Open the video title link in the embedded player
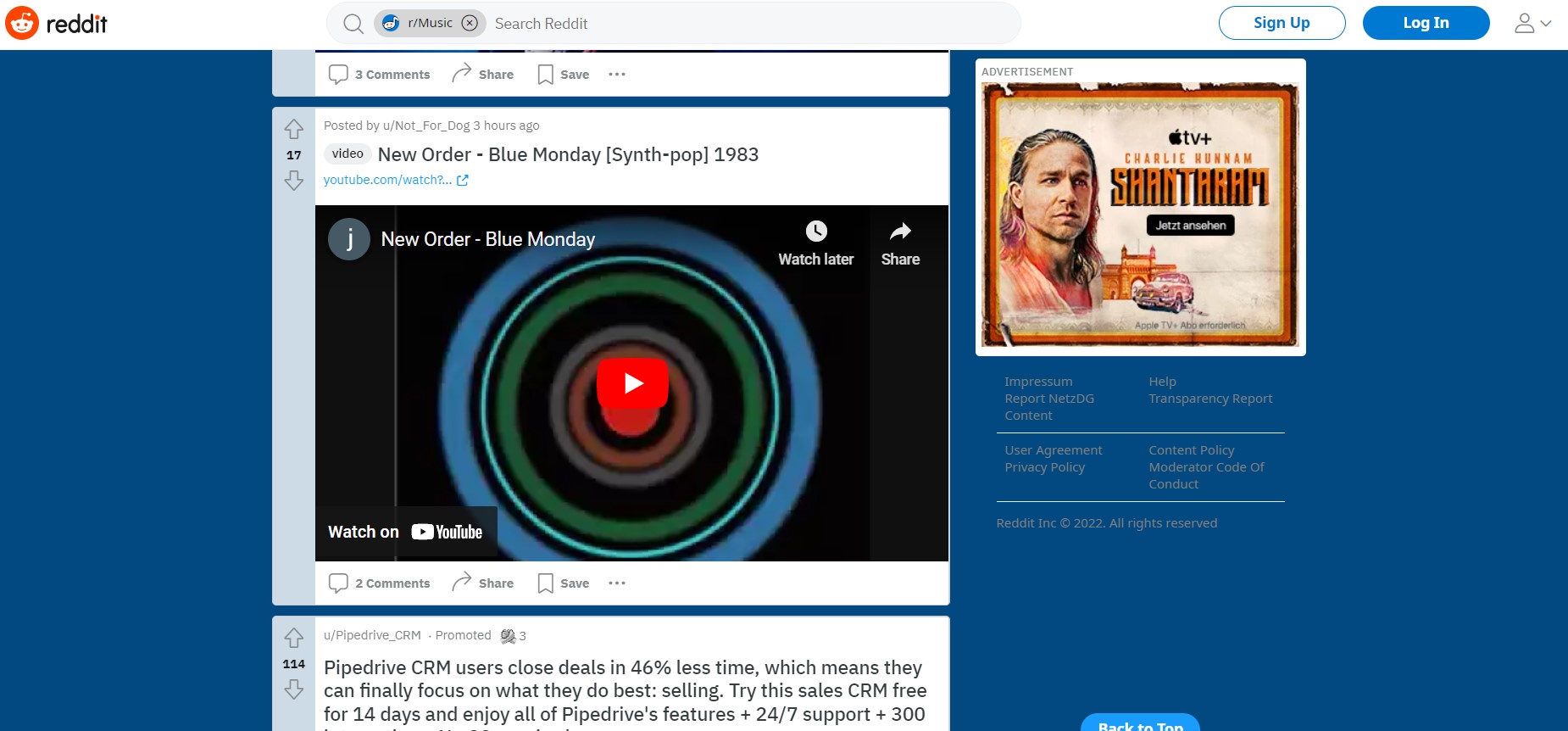Viewport: 1568px width, 731px height. [488, 239]
